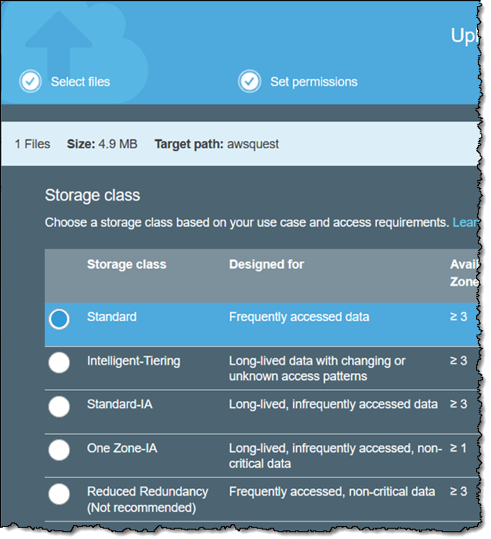
Task: Click Reduced Redundancy (Not recommended) label
Action: (148, 499)
